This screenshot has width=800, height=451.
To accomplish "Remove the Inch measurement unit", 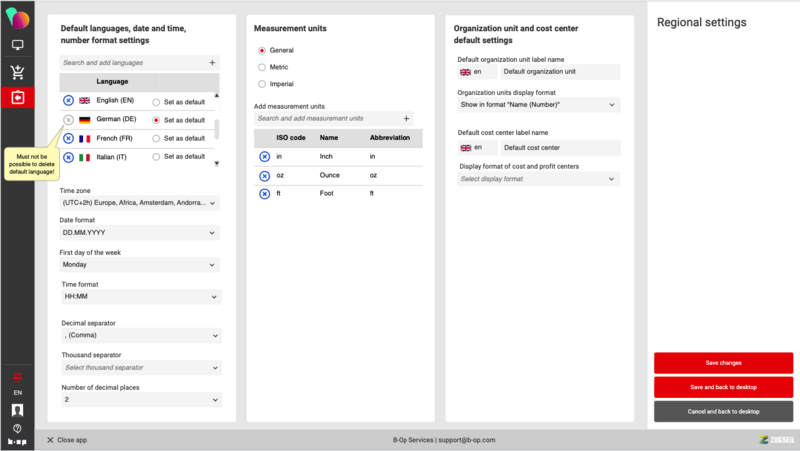I will click(x=264, y=156).
